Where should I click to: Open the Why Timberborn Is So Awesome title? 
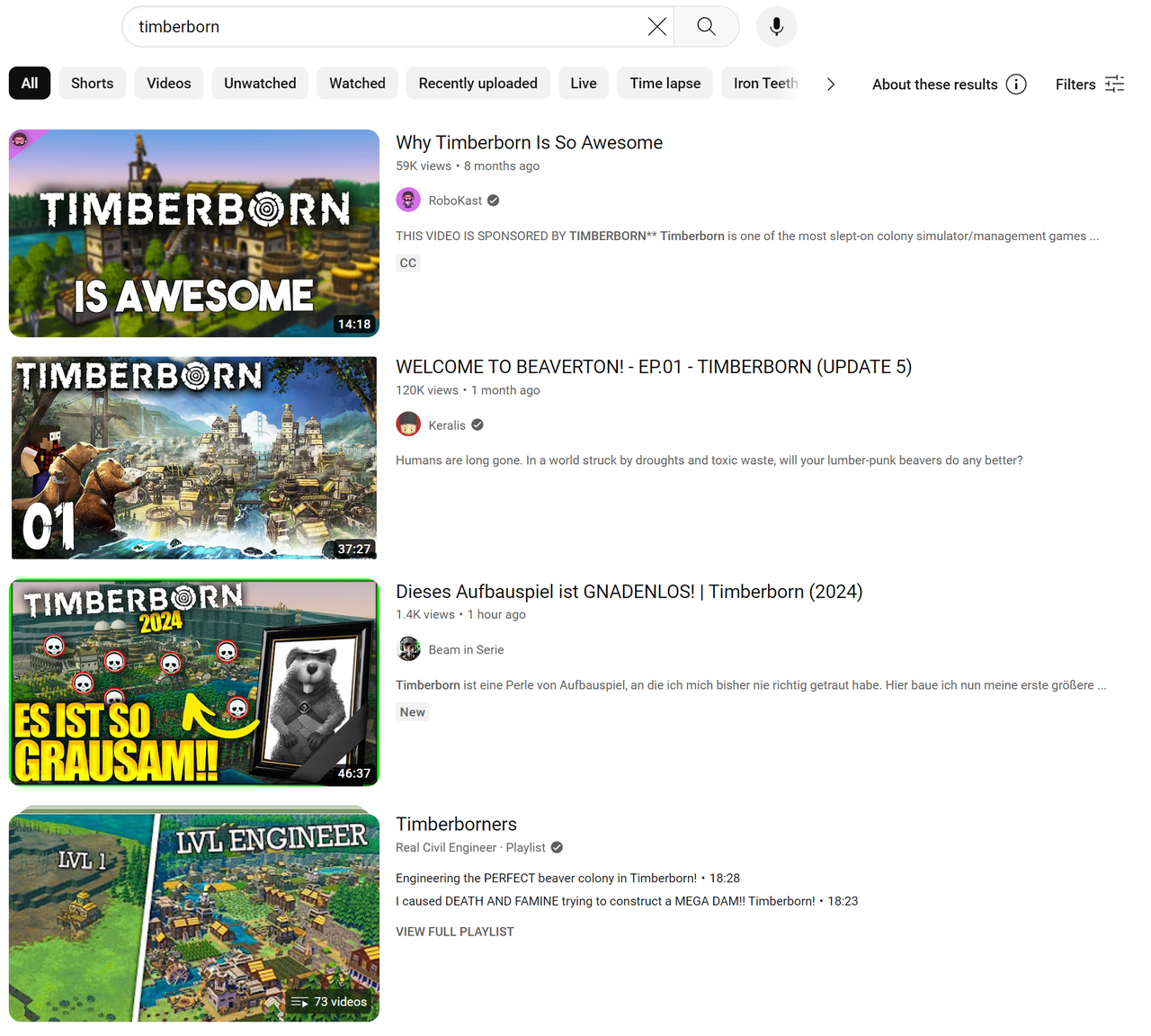[529, 143]
